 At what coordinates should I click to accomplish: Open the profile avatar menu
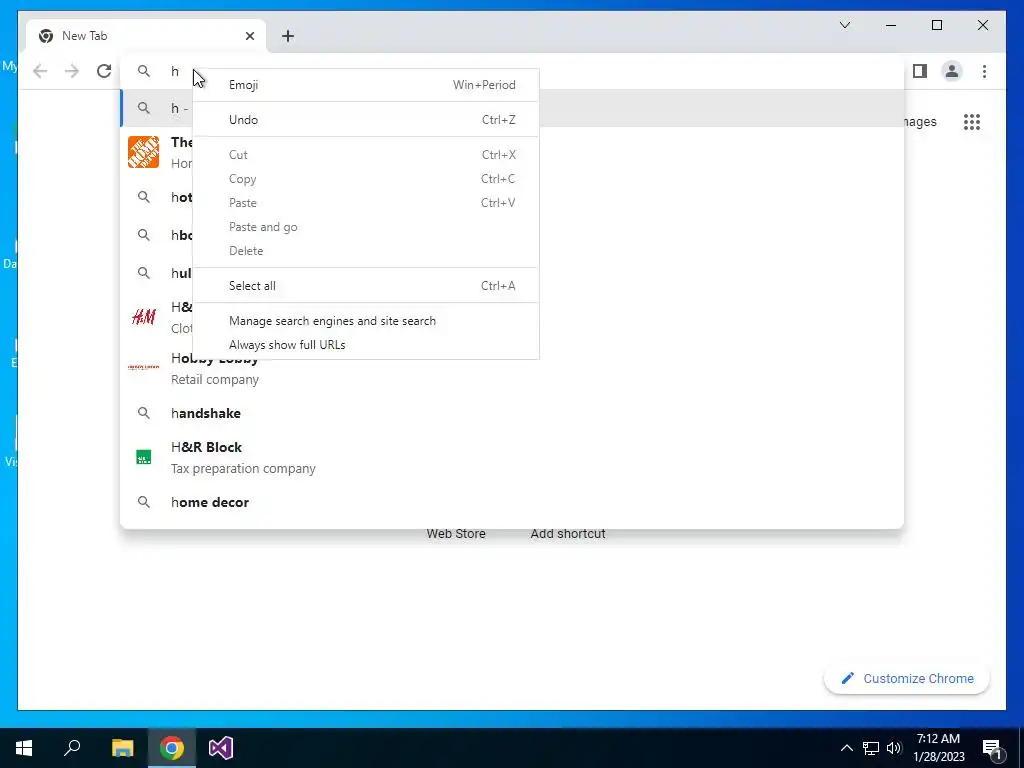(952, 71)
